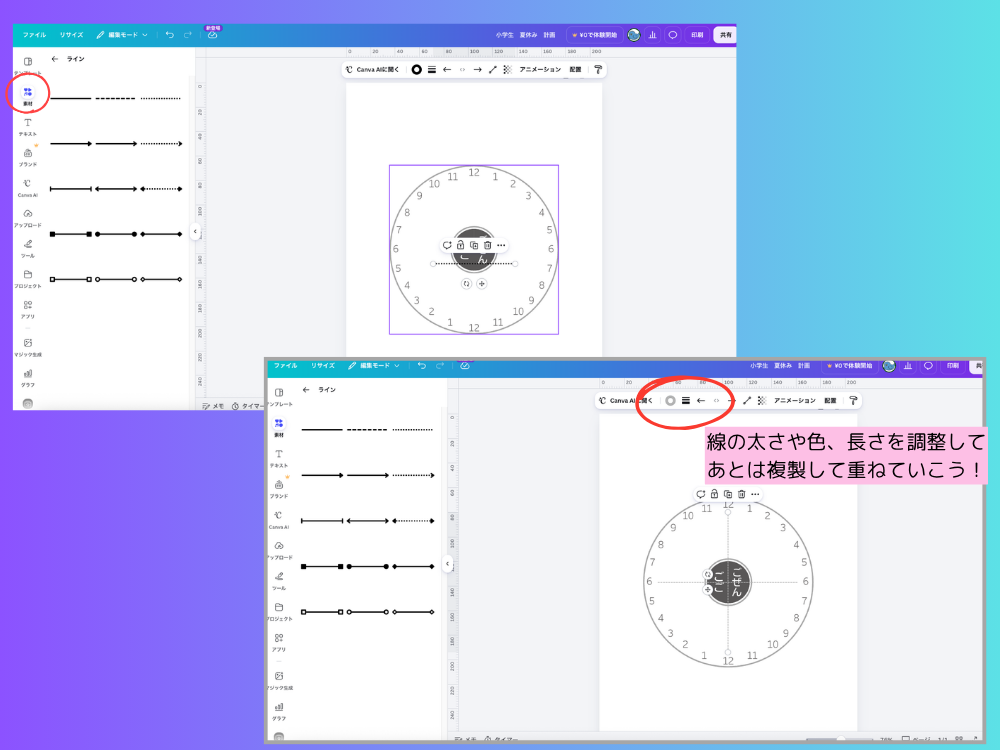Click ¥0で体験開始 button in lower window
Viewport: 1000px width, 750px height.
849,366
